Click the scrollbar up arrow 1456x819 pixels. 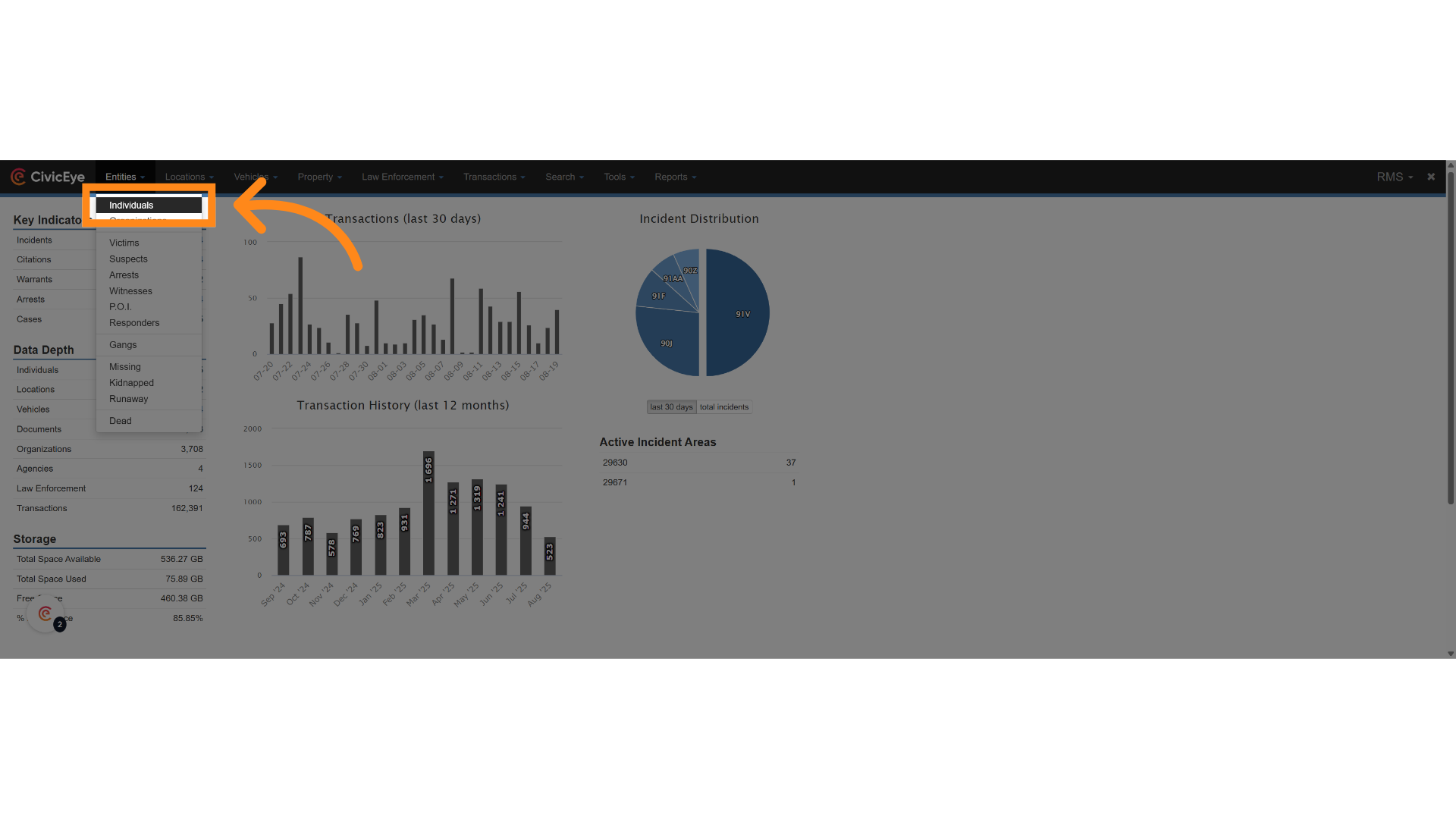point(1450,165)
